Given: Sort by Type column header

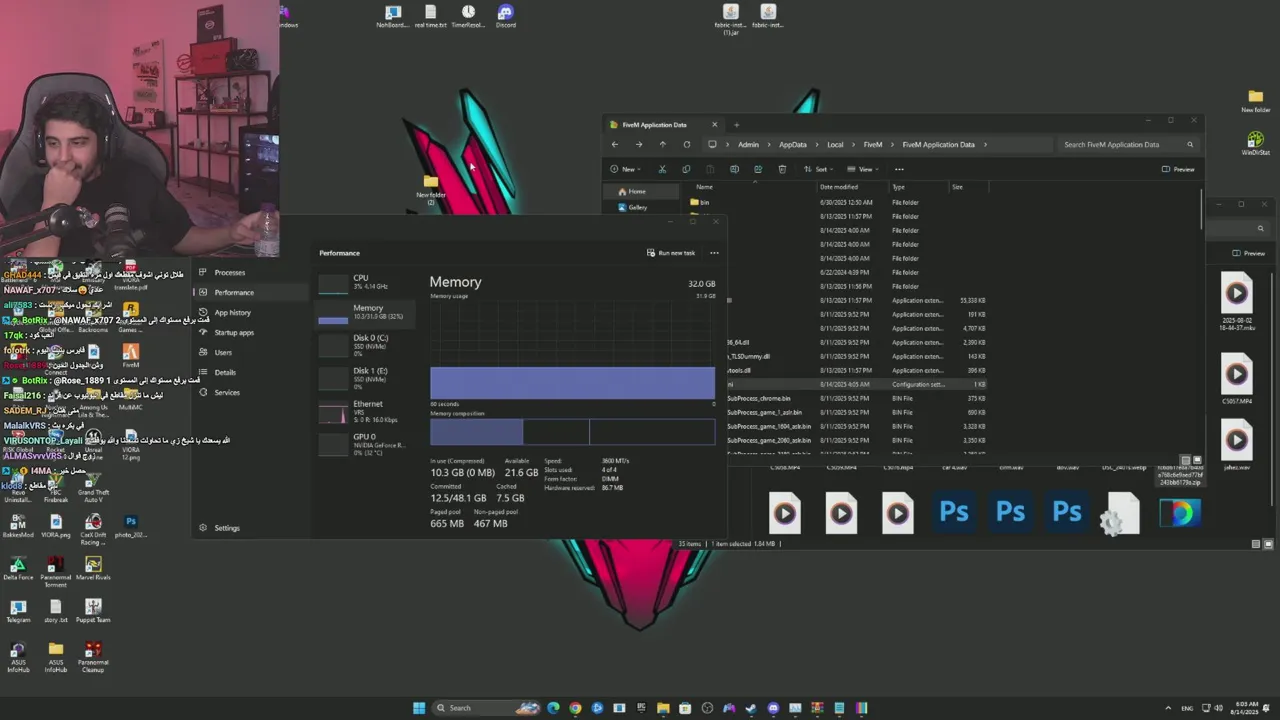Looking at the screenshot, I should (918, 187).
